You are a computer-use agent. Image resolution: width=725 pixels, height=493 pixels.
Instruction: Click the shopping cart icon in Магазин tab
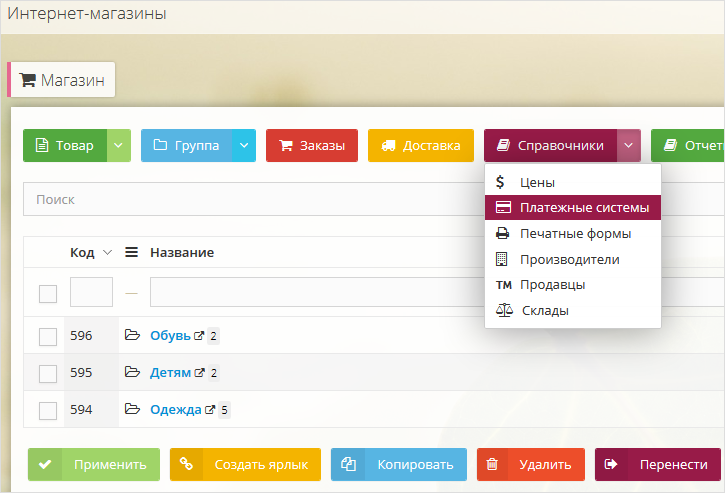[x=27, y=80]
